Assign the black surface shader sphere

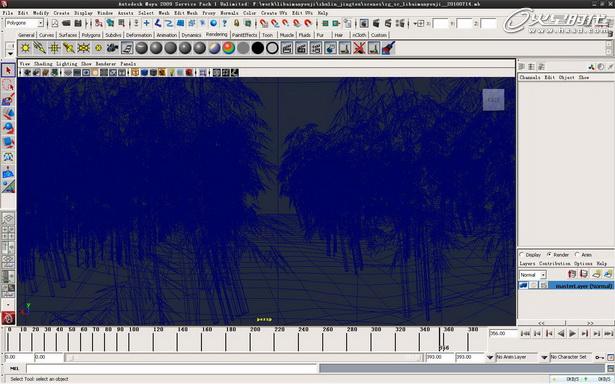coord(258,48)
